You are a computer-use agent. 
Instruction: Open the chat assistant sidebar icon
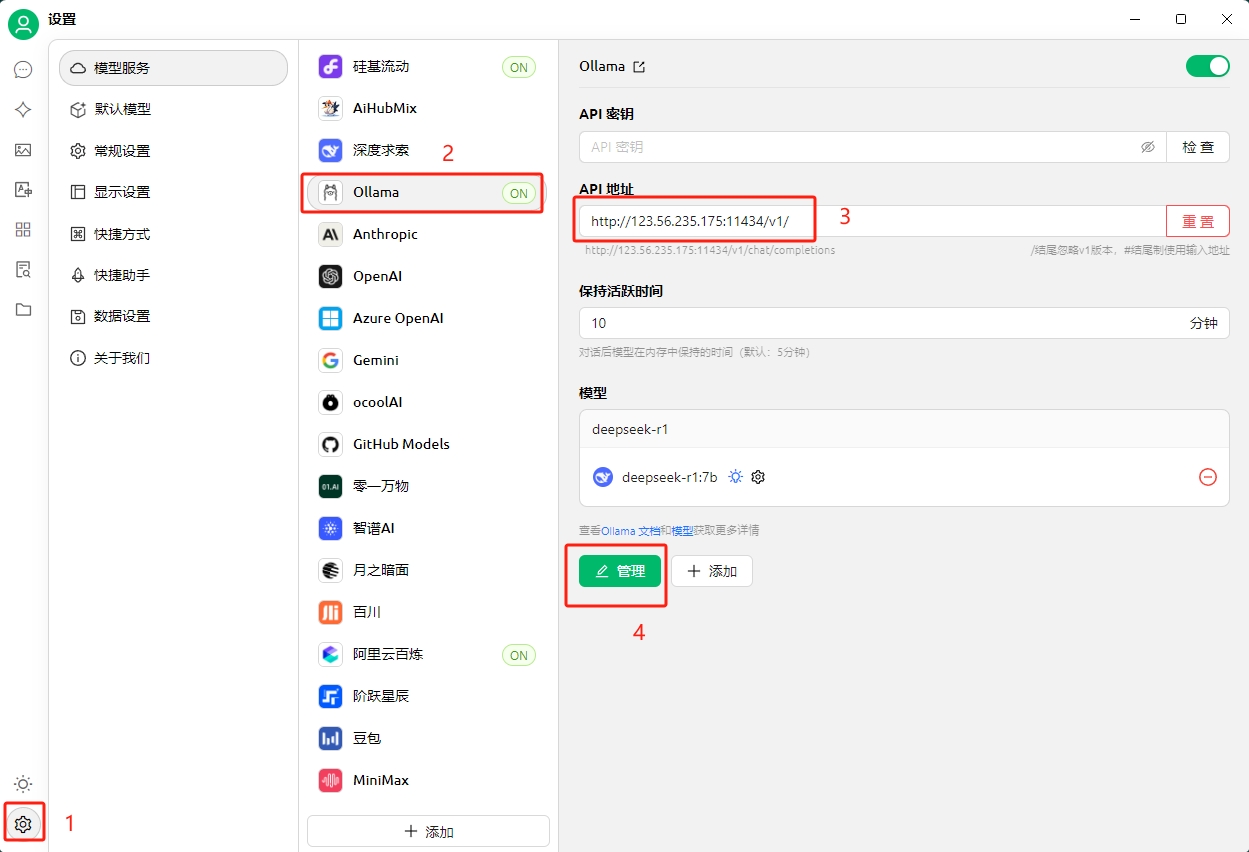23,70
